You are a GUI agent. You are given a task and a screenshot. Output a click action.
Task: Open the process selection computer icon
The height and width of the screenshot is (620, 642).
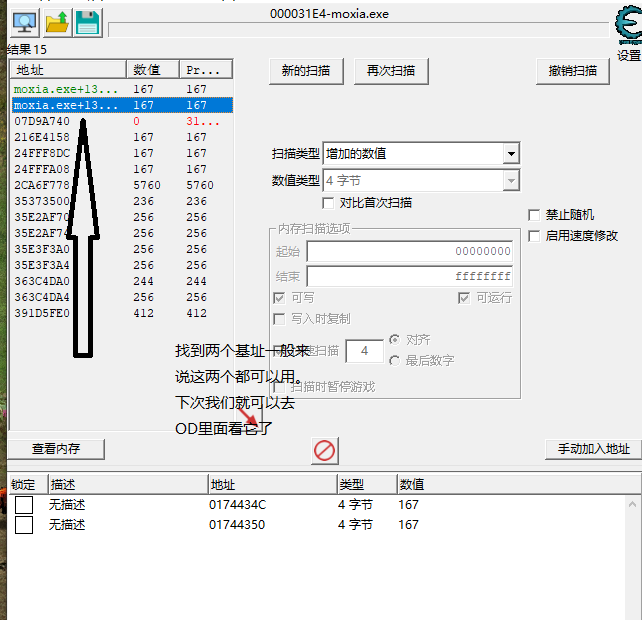[24, 22]
